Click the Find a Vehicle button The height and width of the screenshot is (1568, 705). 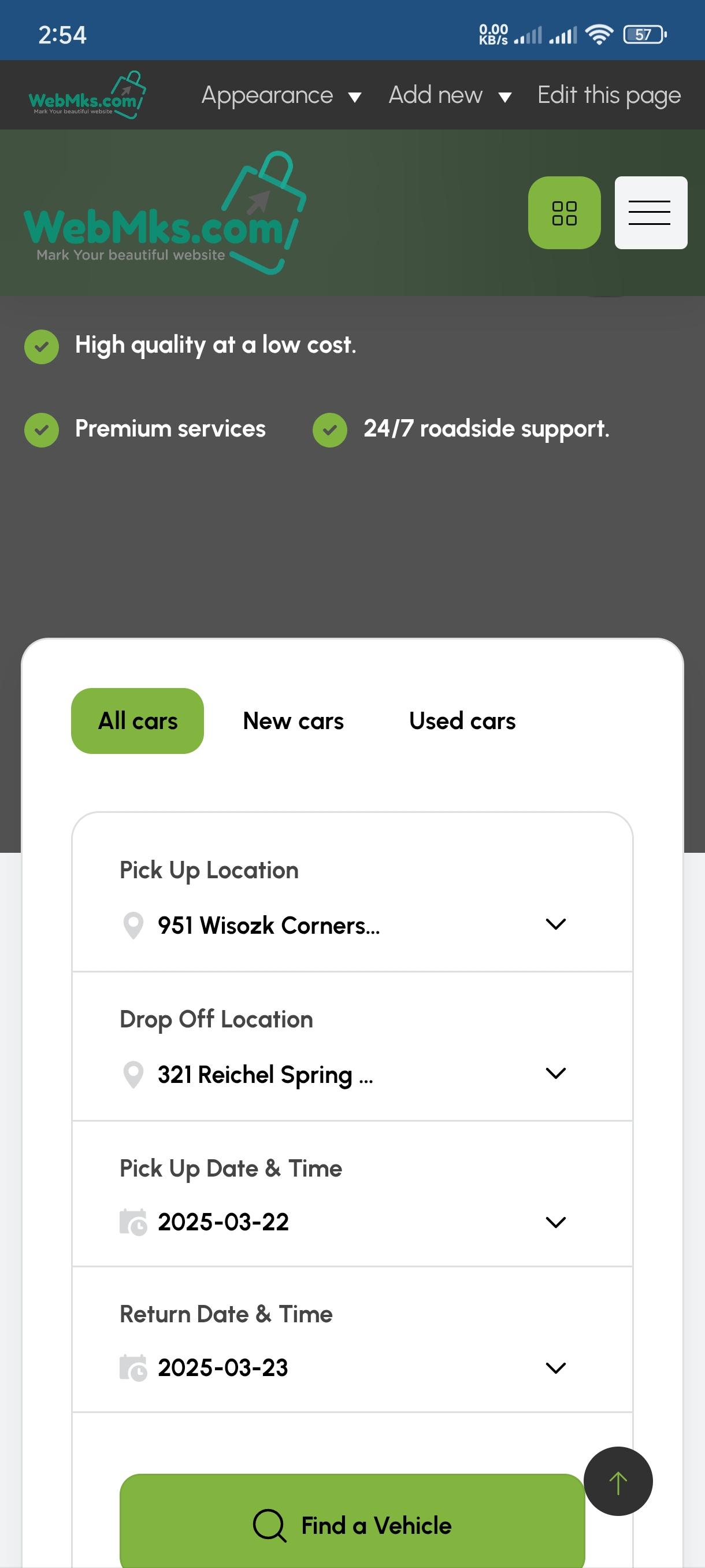(352, 1521)
